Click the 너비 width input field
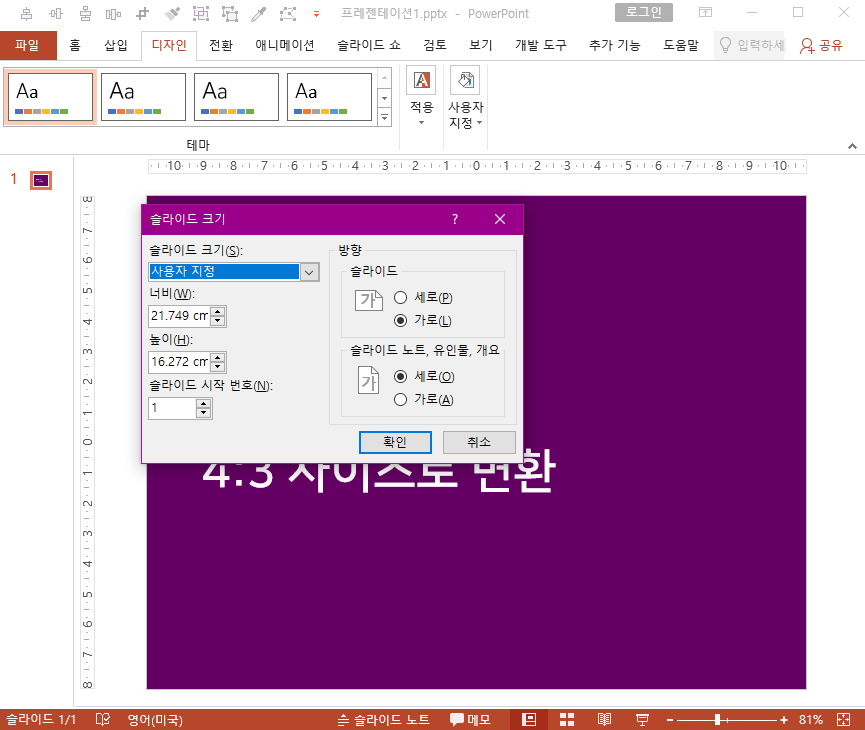Image resolution: width=865 pixels, height=730 pixels. (180, 316)
